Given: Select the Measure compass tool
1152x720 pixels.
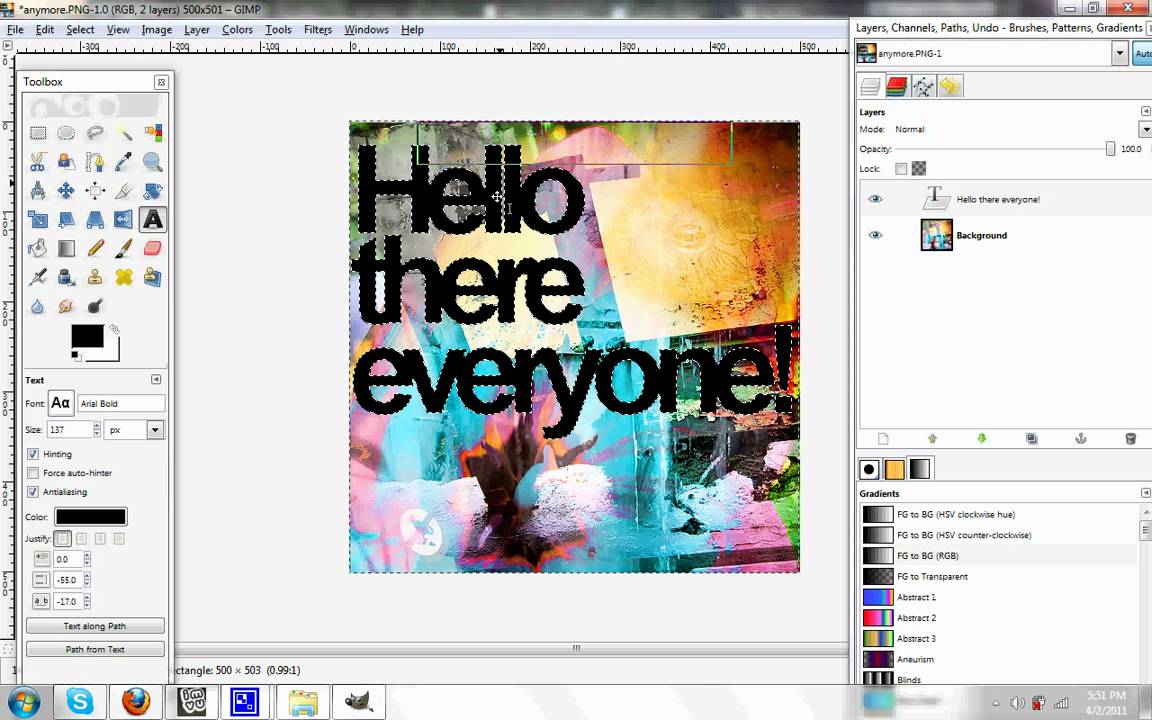Looking at the screenshot, I should (x=37, y=191).
